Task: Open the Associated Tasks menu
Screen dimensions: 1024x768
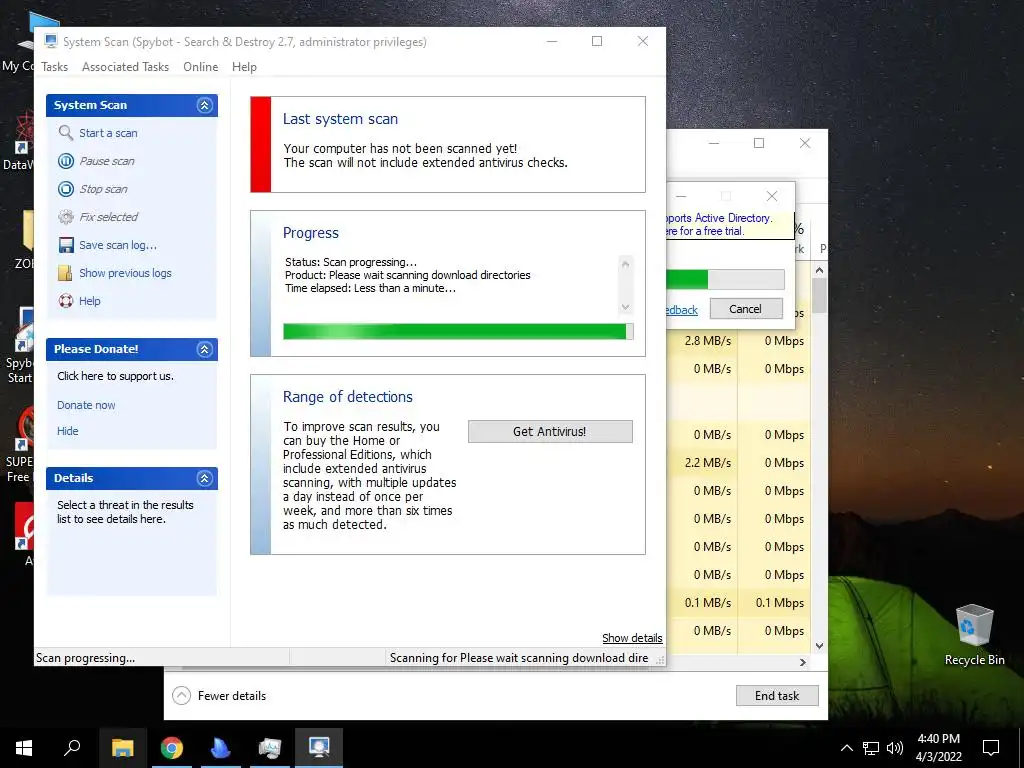Action: [x=125, y=67]
